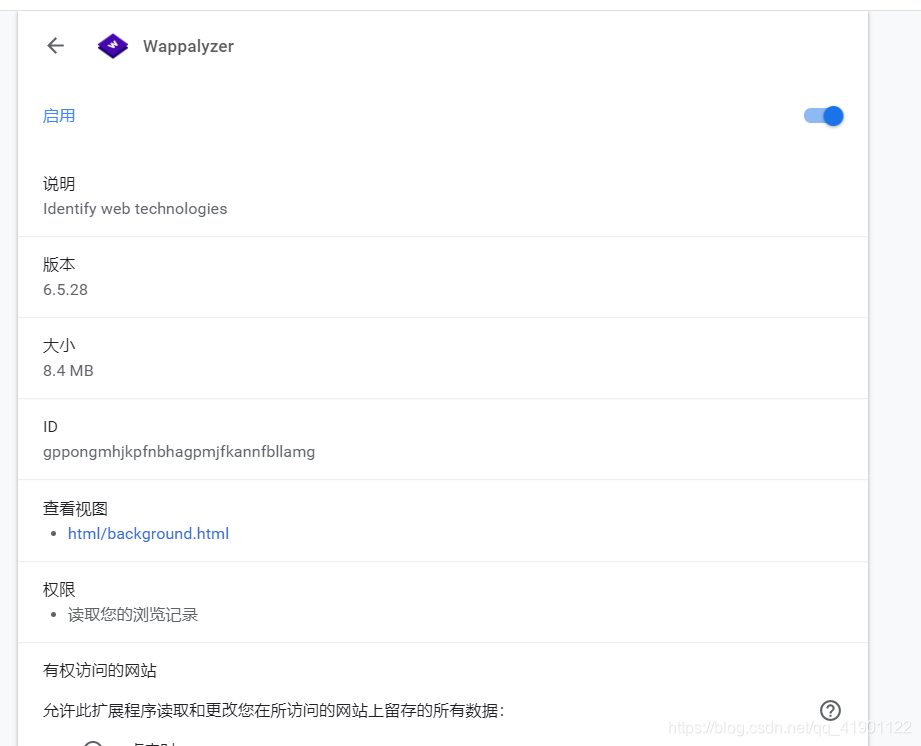Select the 版本 label

point(59,264)
